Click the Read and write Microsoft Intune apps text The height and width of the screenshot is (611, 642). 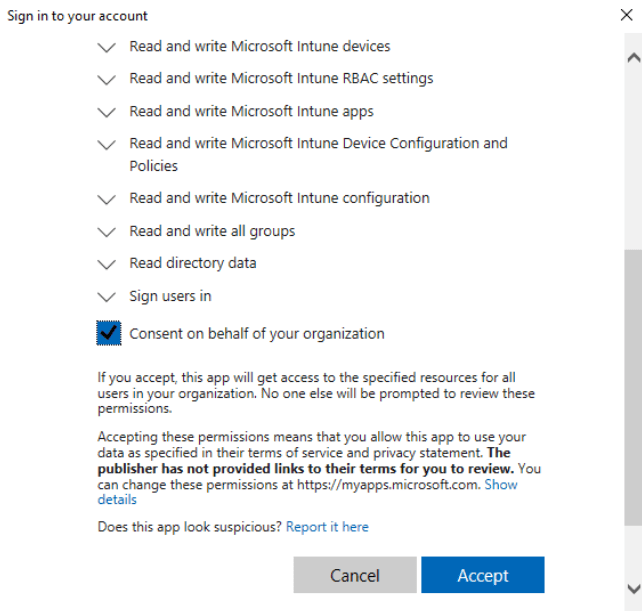[251, 111]
